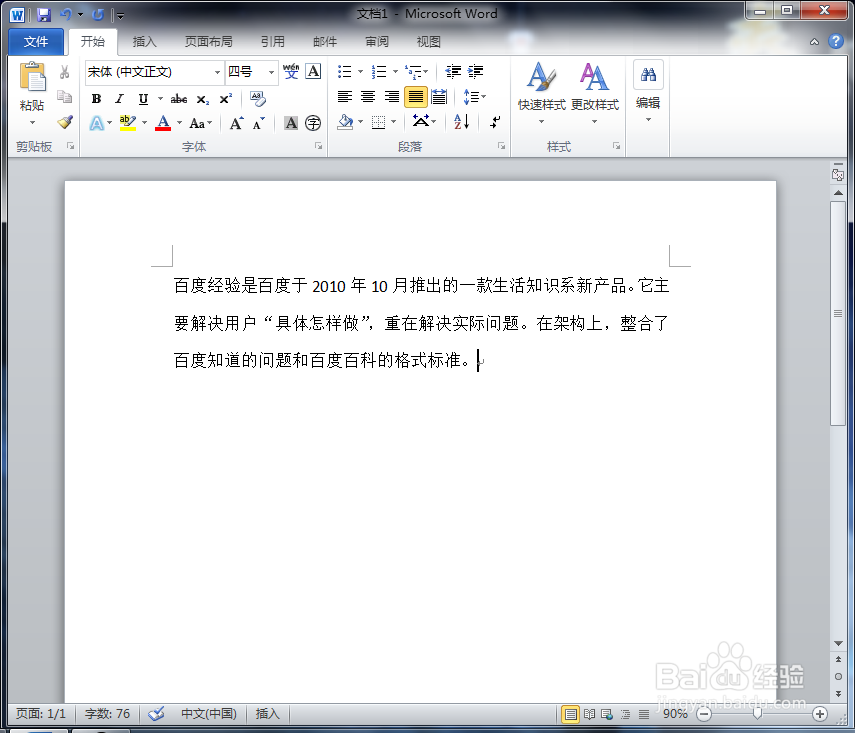Viewport: 855px width, 733px height.
Task: Click the 中文(中国) language indicator
Action: coord(208,713)
